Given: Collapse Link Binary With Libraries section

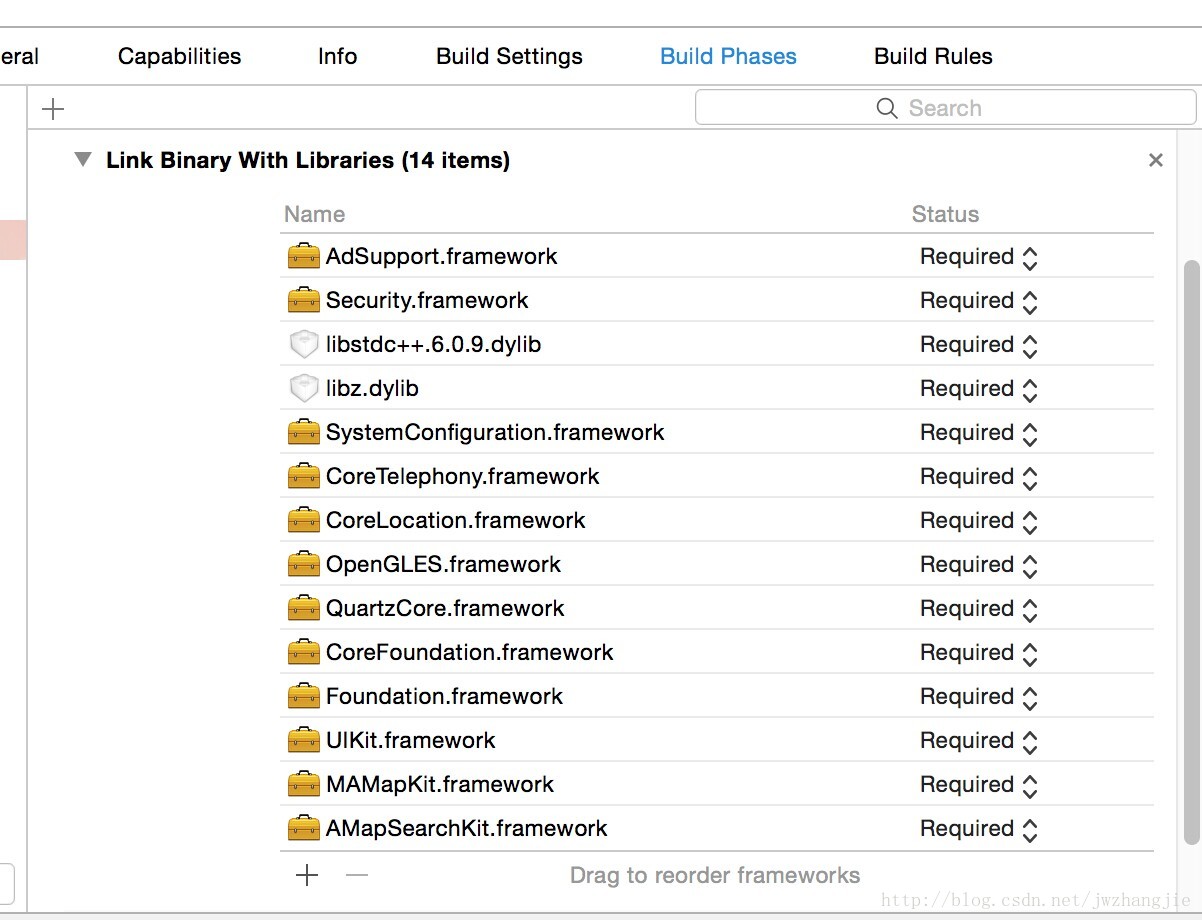Looking at the screenshot, I should 83,160.
